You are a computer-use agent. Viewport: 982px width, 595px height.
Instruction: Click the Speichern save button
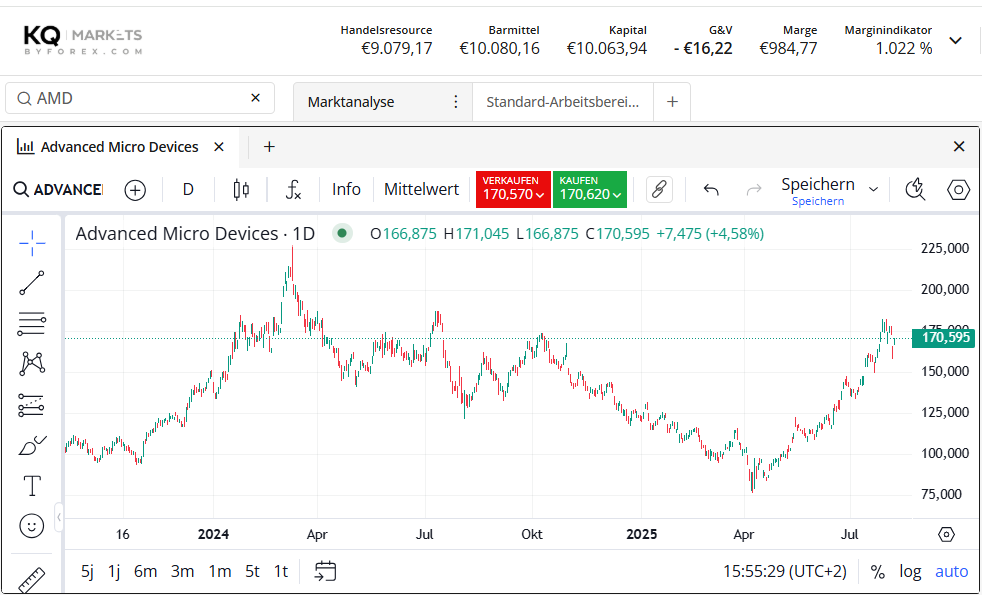[x=818, y=189]
